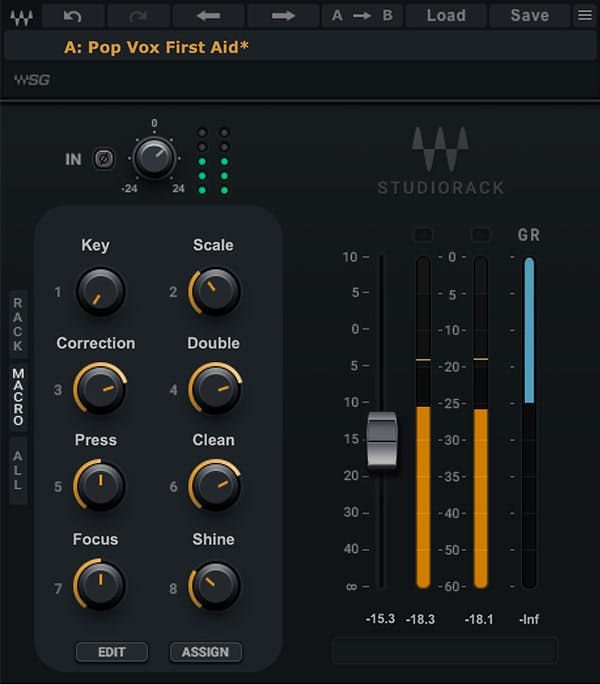Screen dimensions: 600x684
Task: Click the redo arrow icon
Action: [x=137, y=15]
